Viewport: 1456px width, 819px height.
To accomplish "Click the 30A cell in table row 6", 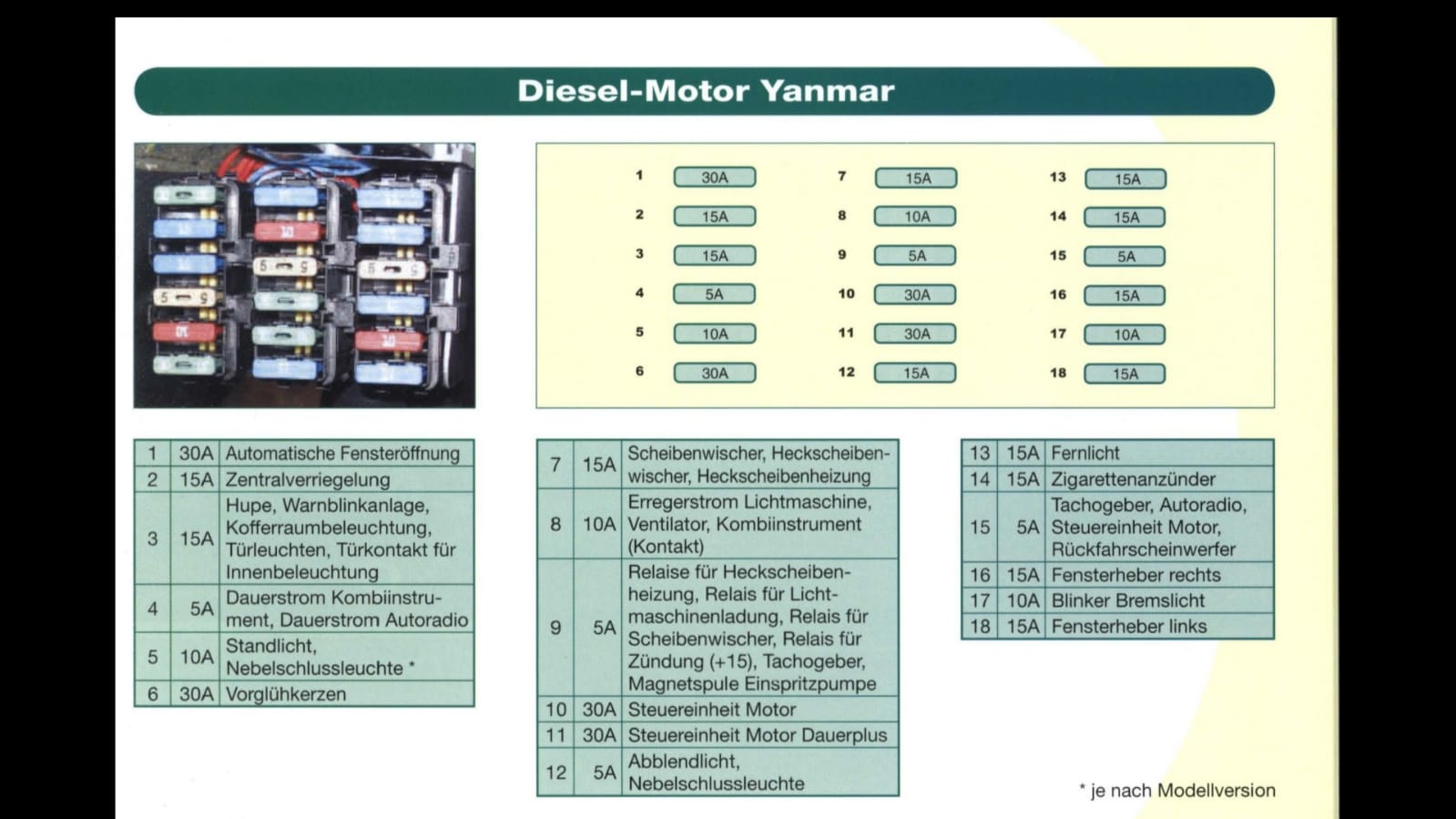I will 196,694.
